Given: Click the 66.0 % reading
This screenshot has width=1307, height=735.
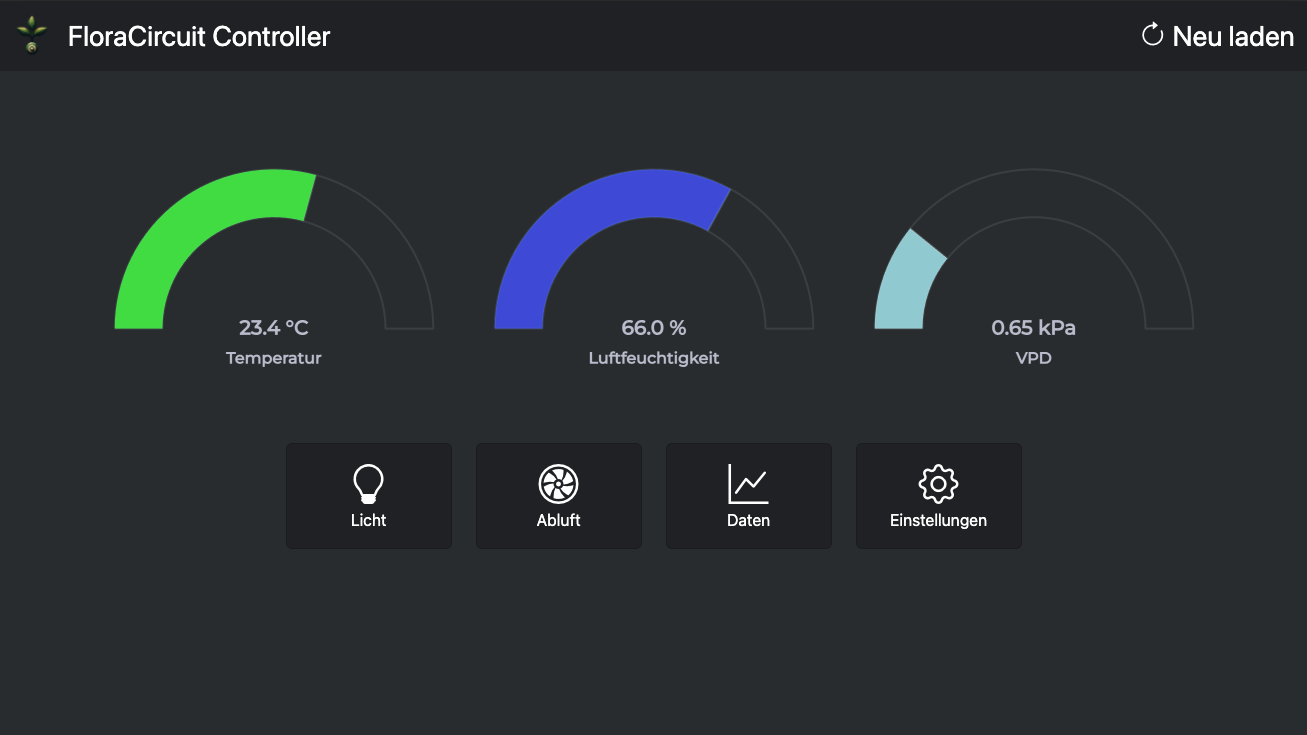Looking at the screenshot, I should coord(654,328).
